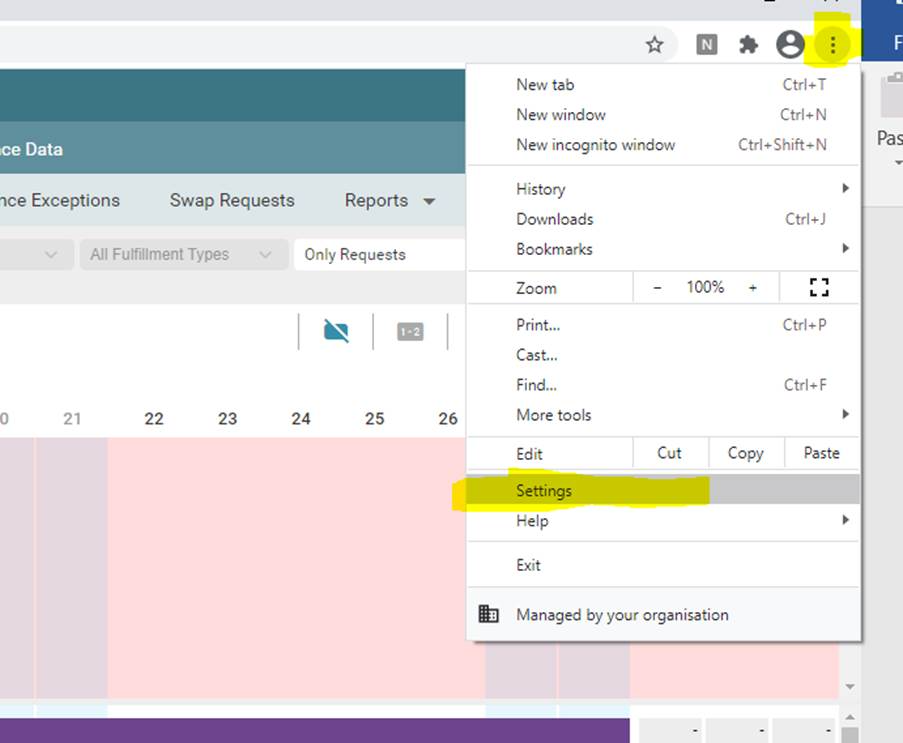
Task: Decrease zoom with the minus button
Action: [657, 288]
